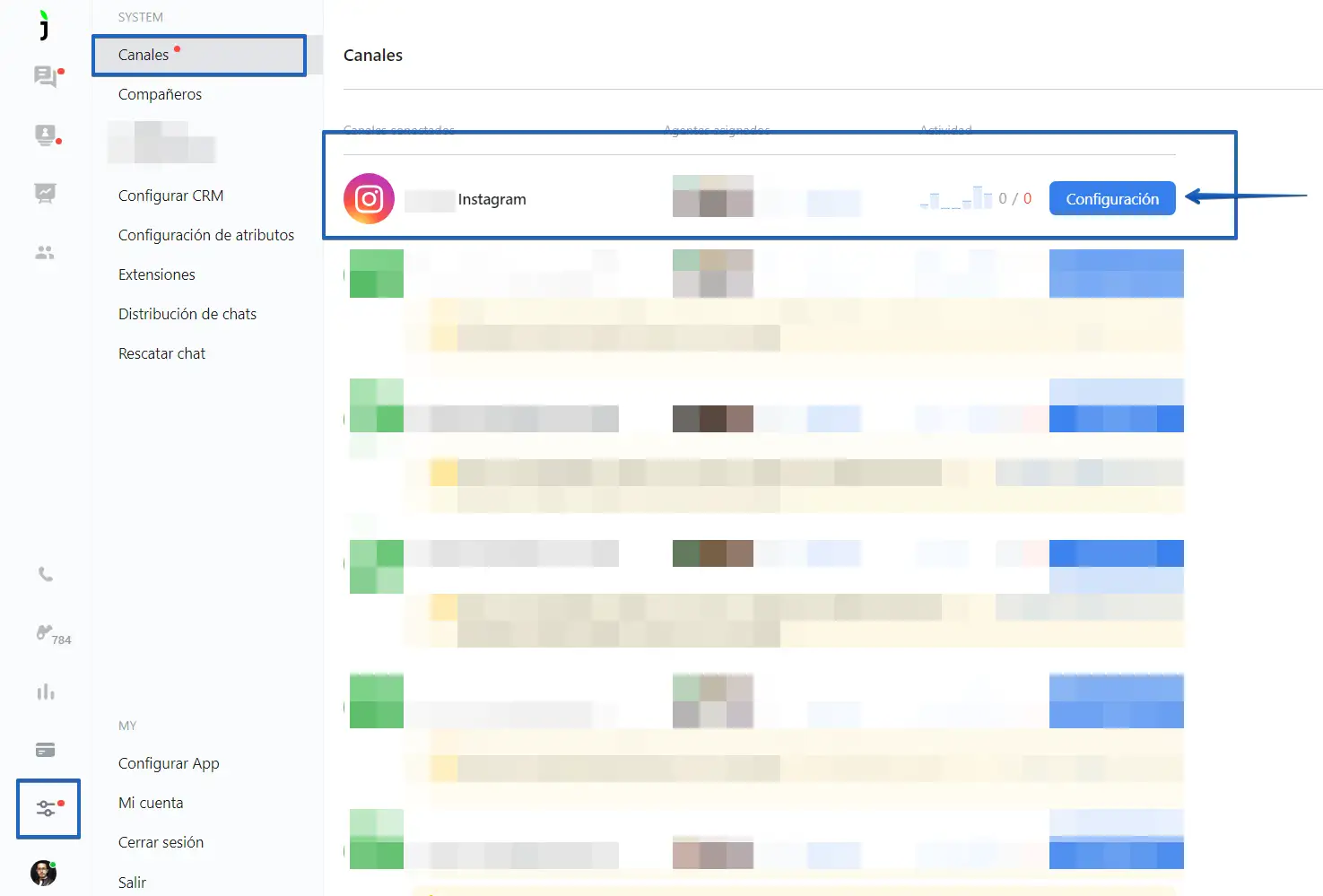Screen dimensions: 1323x896
Task: Click the Instagram channel logo
Action: (x=369, y=199)
